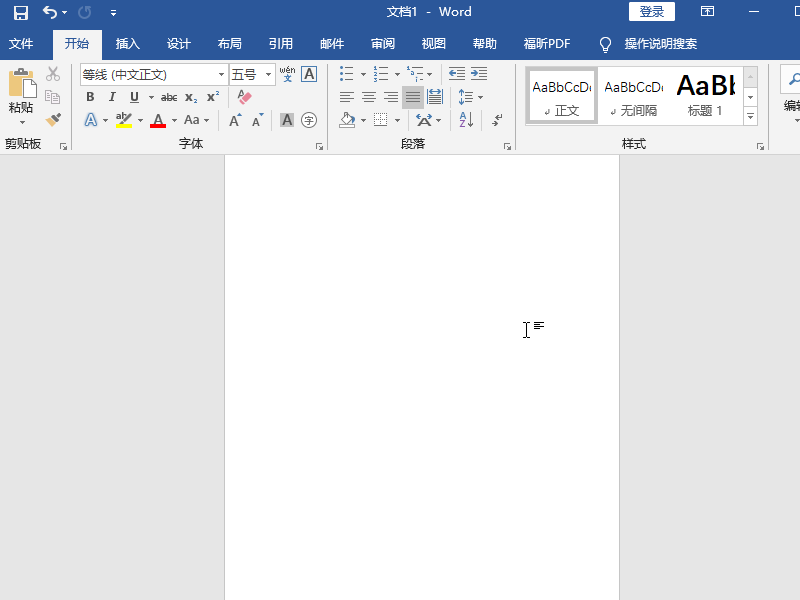Switch to the 布局 tab
The height and width of the screenshot is (600, 800).
(x=230, y=44)
